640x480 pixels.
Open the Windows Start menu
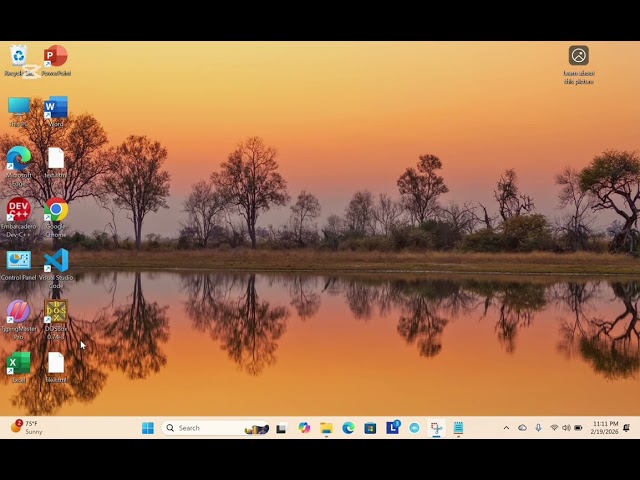tap(148, 428)
